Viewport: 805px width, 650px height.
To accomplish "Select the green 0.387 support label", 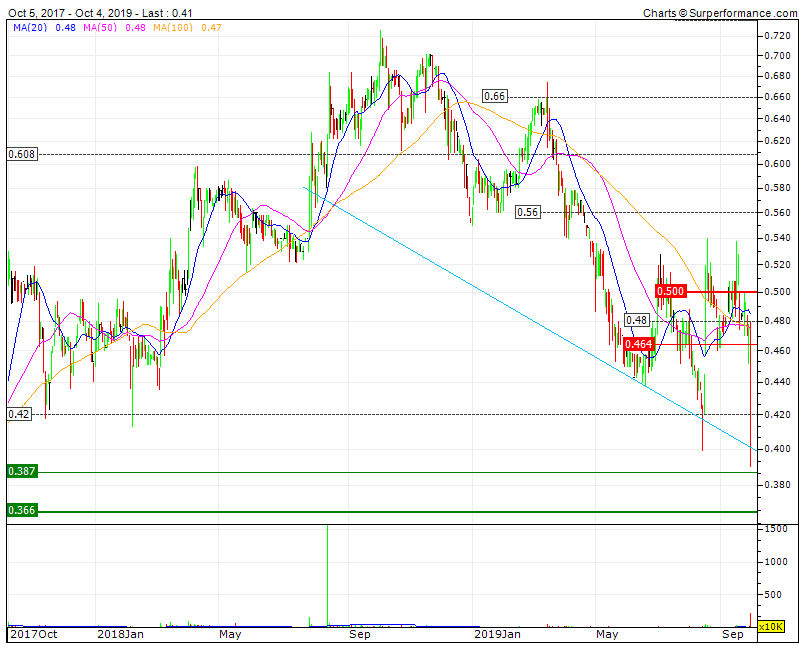I will 22,471.
